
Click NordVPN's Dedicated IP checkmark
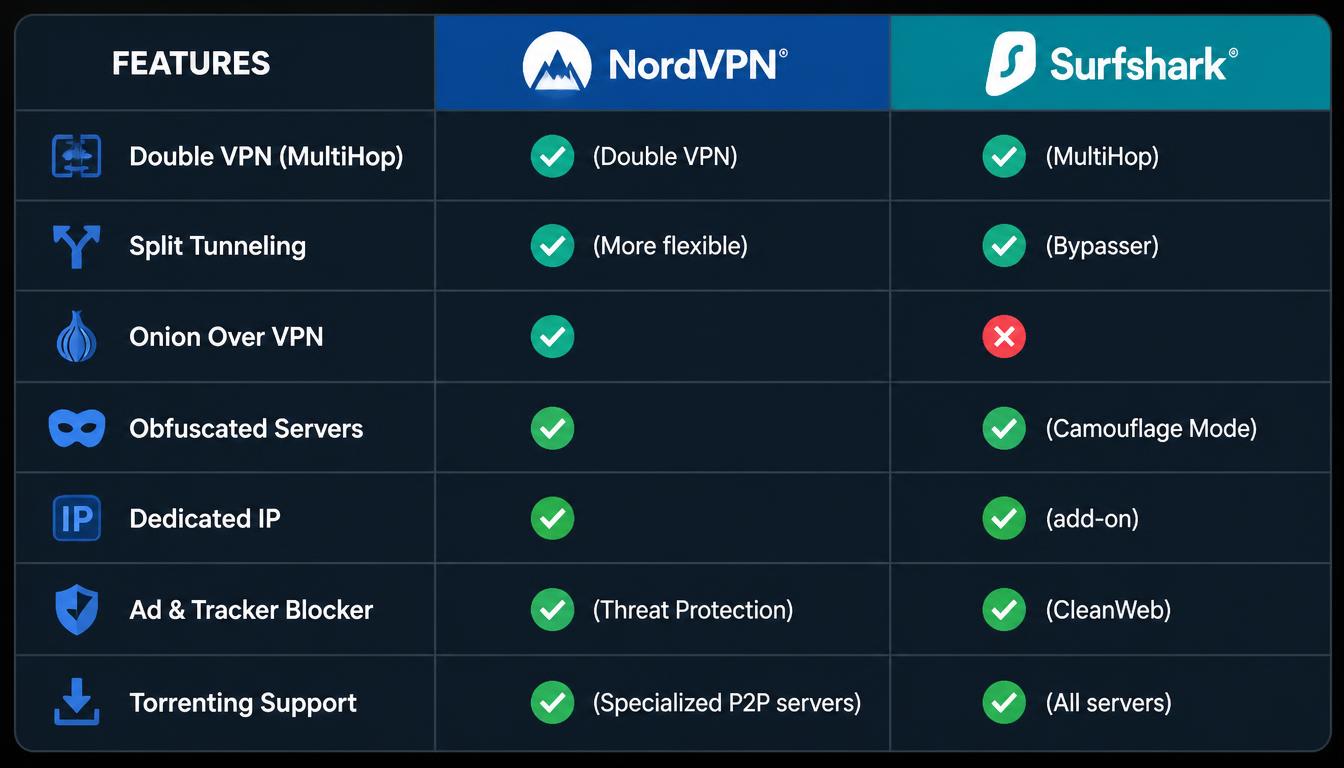coord(552,519)
